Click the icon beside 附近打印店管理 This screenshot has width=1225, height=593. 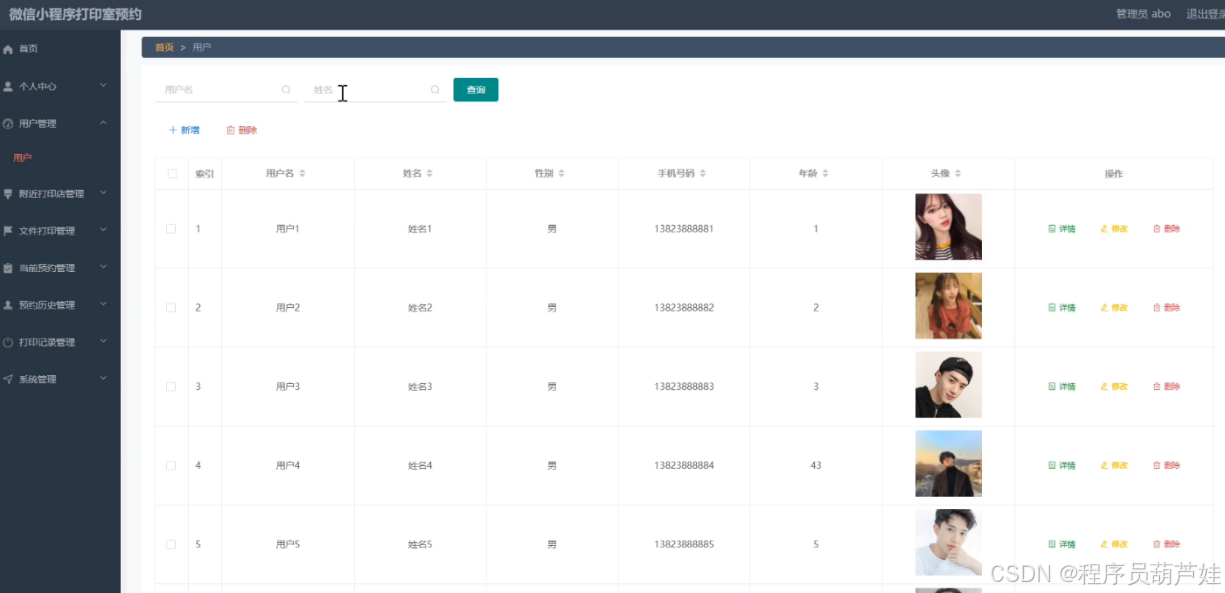(x=8, y=194)
